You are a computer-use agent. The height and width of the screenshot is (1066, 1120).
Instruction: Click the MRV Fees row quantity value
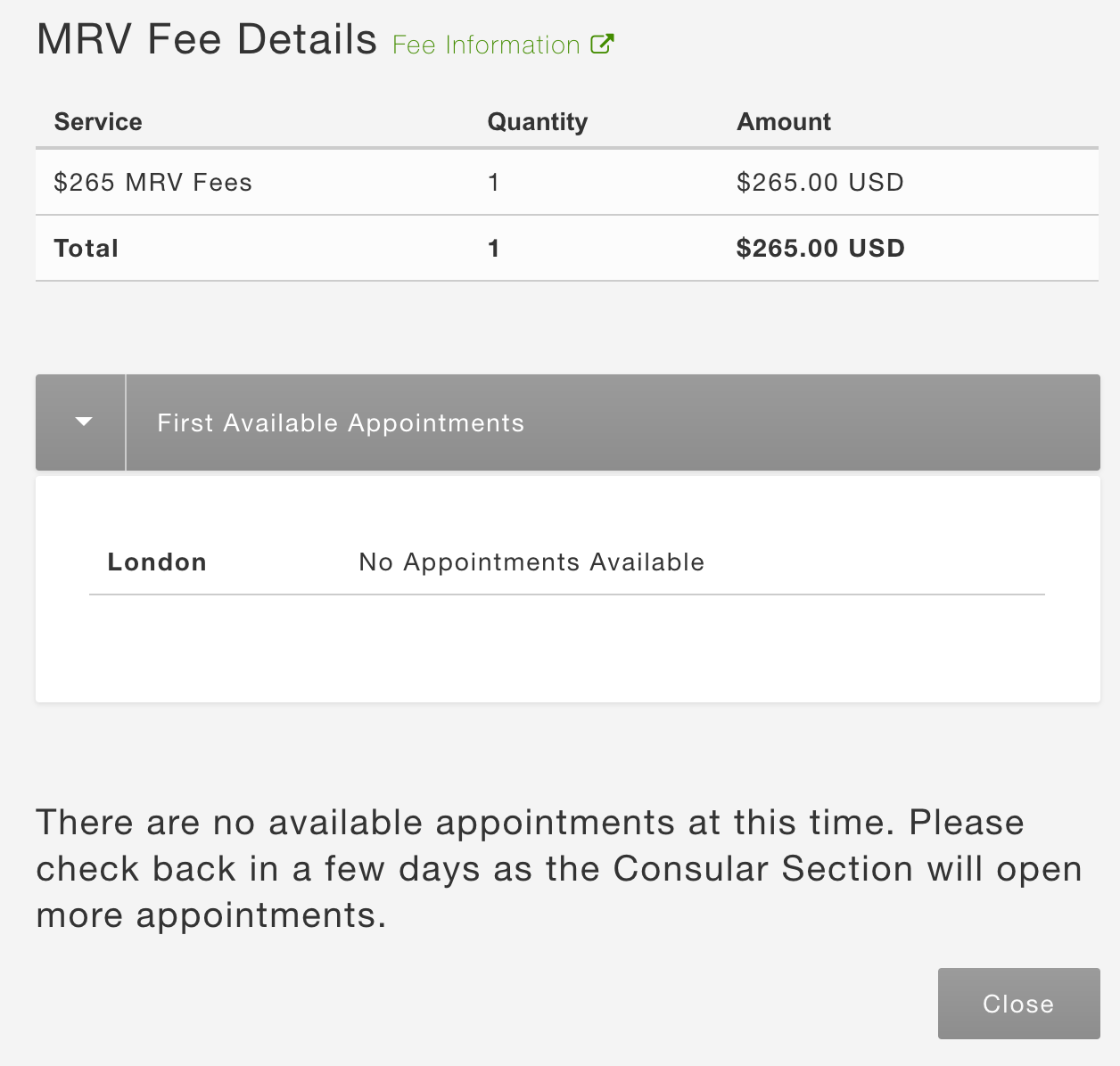click(493, 183)
